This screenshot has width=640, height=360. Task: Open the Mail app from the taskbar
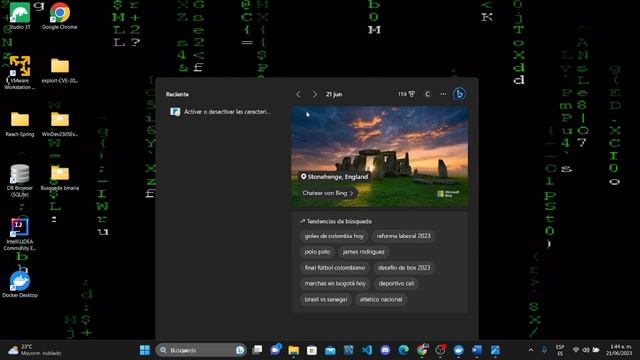click(330, 350)
